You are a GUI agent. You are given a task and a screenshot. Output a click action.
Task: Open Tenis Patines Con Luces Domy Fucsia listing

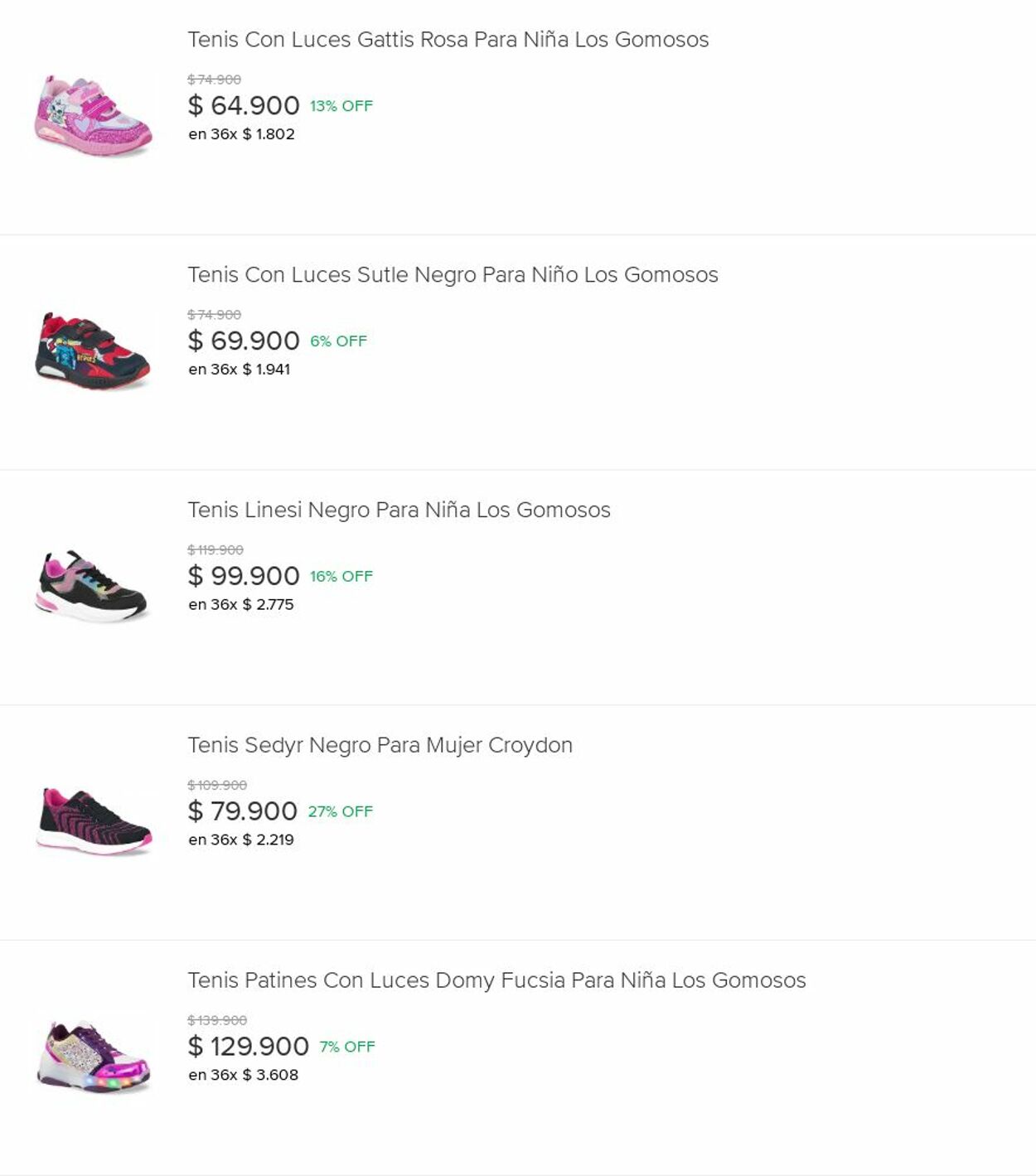point(496,980)
